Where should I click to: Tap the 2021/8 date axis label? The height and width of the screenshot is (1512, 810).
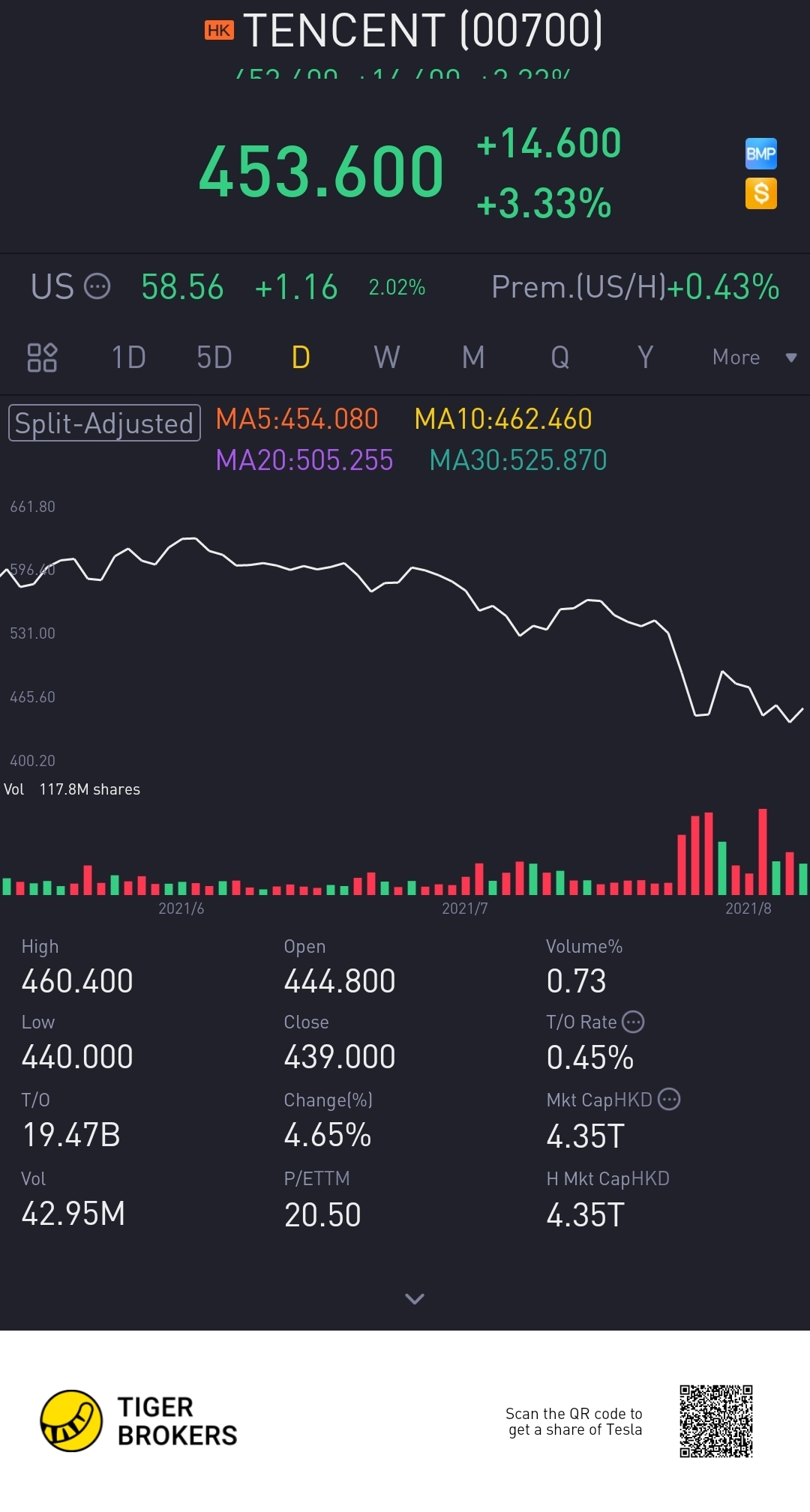[x=748, y=909]
